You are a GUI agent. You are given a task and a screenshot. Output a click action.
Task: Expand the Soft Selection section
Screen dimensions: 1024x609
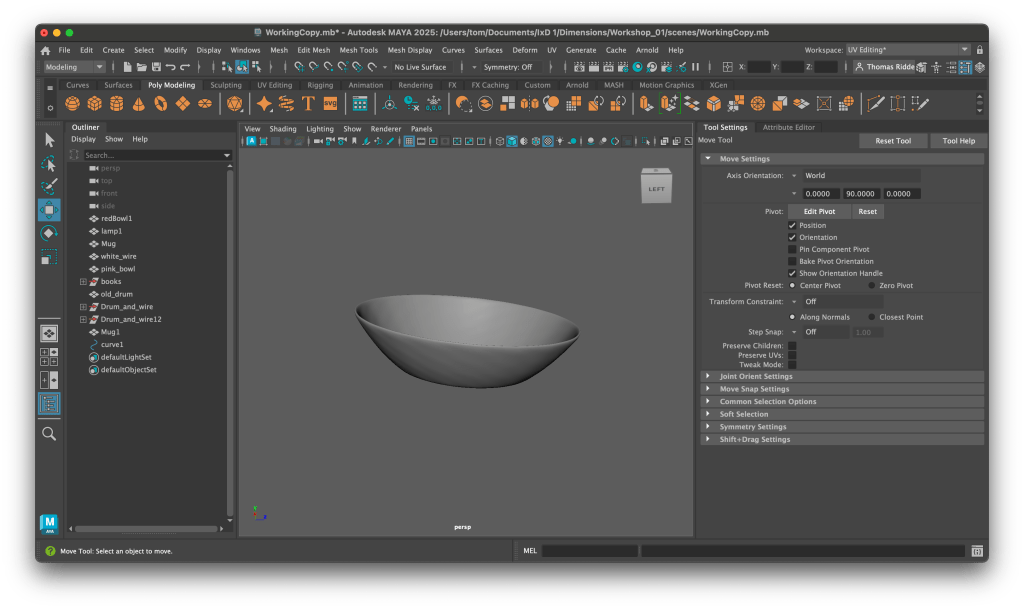(x=744, y=414)
